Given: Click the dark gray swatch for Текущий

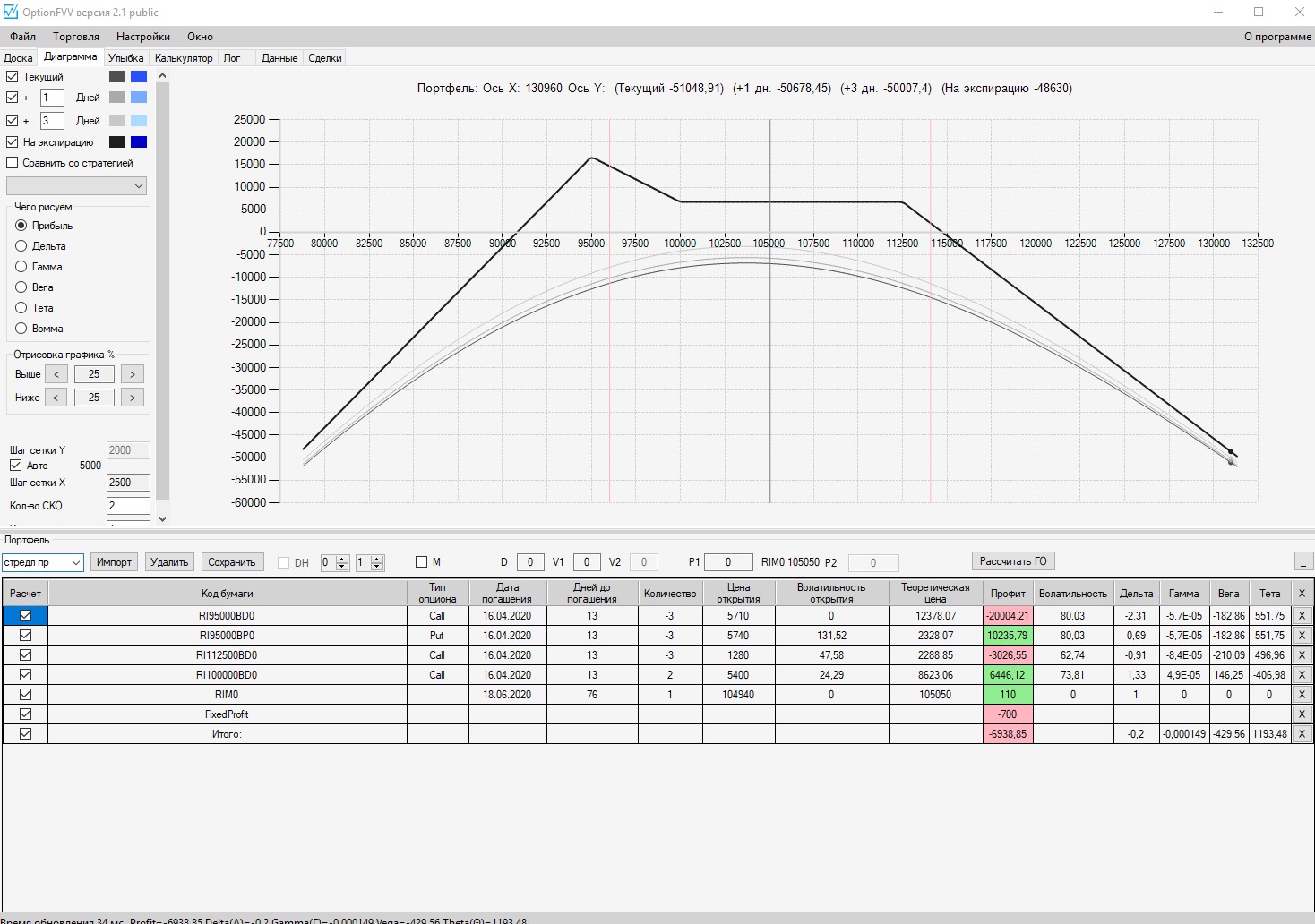Looking at the screenshot, I should 117,77.
